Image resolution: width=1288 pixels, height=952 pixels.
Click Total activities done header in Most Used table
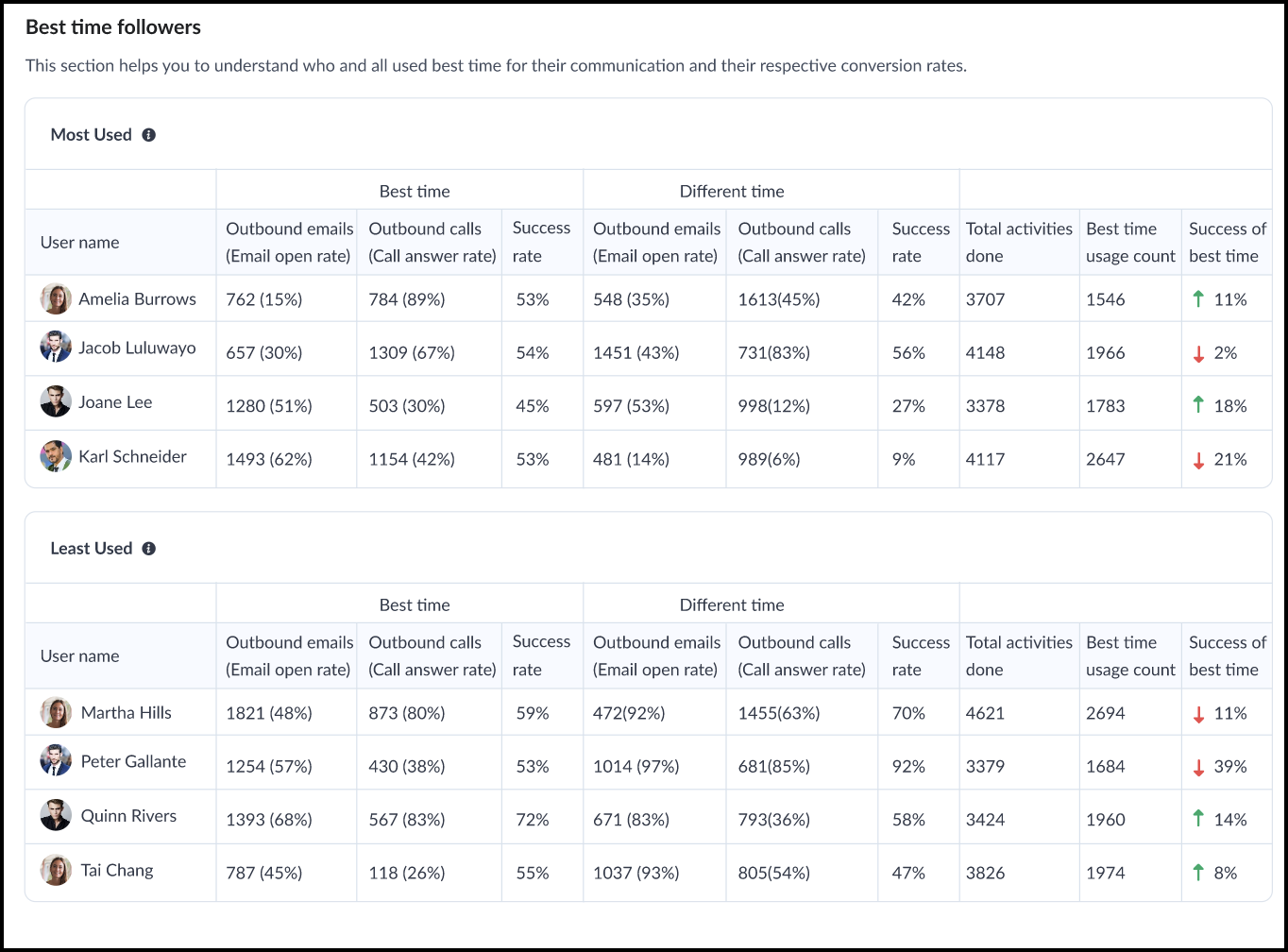pyautogui.click(x=1019, y=242)
